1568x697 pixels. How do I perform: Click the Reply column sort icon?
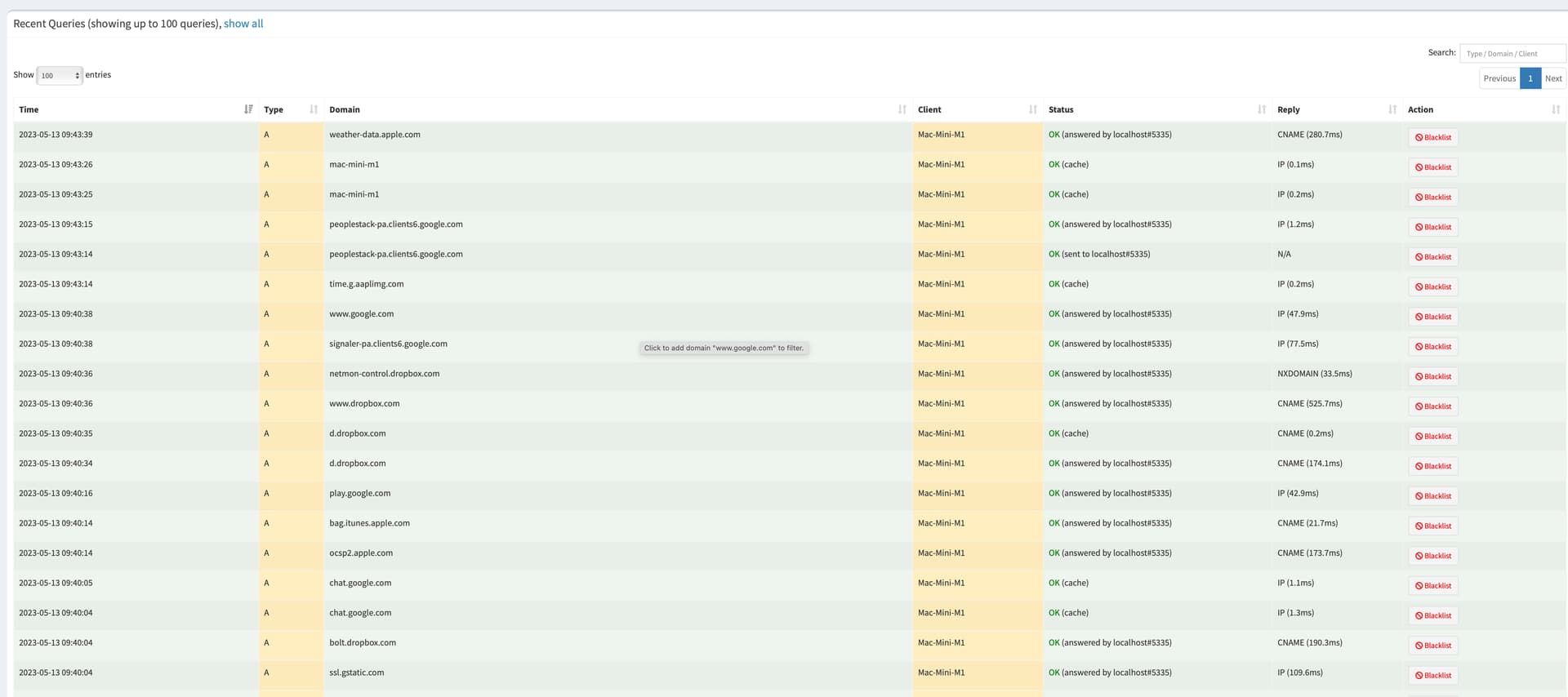1392,109
